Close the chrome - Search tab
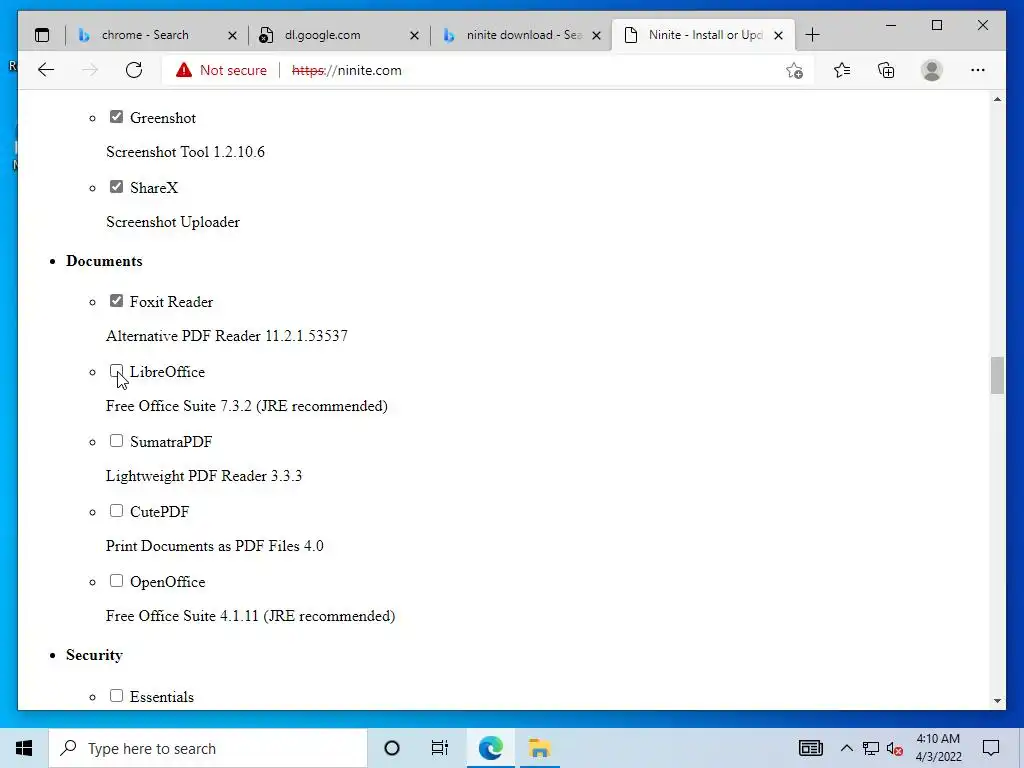 232,35
